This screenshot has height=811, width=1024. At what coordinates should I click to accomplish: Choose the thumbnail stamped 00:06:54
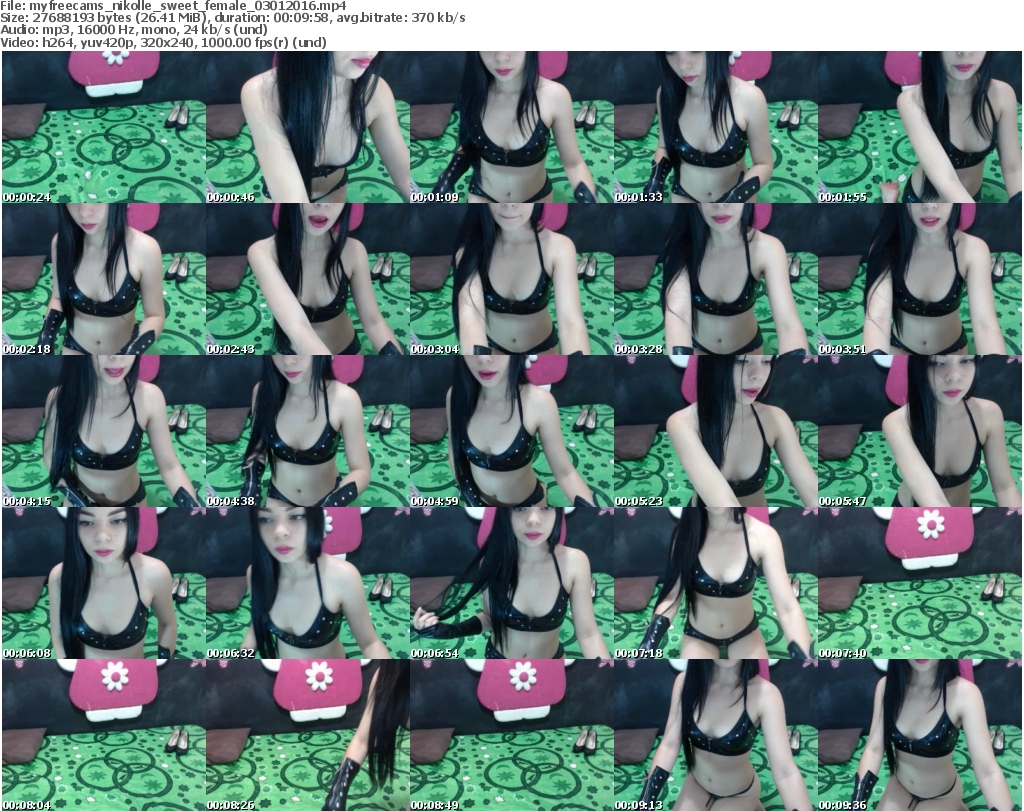512,583
